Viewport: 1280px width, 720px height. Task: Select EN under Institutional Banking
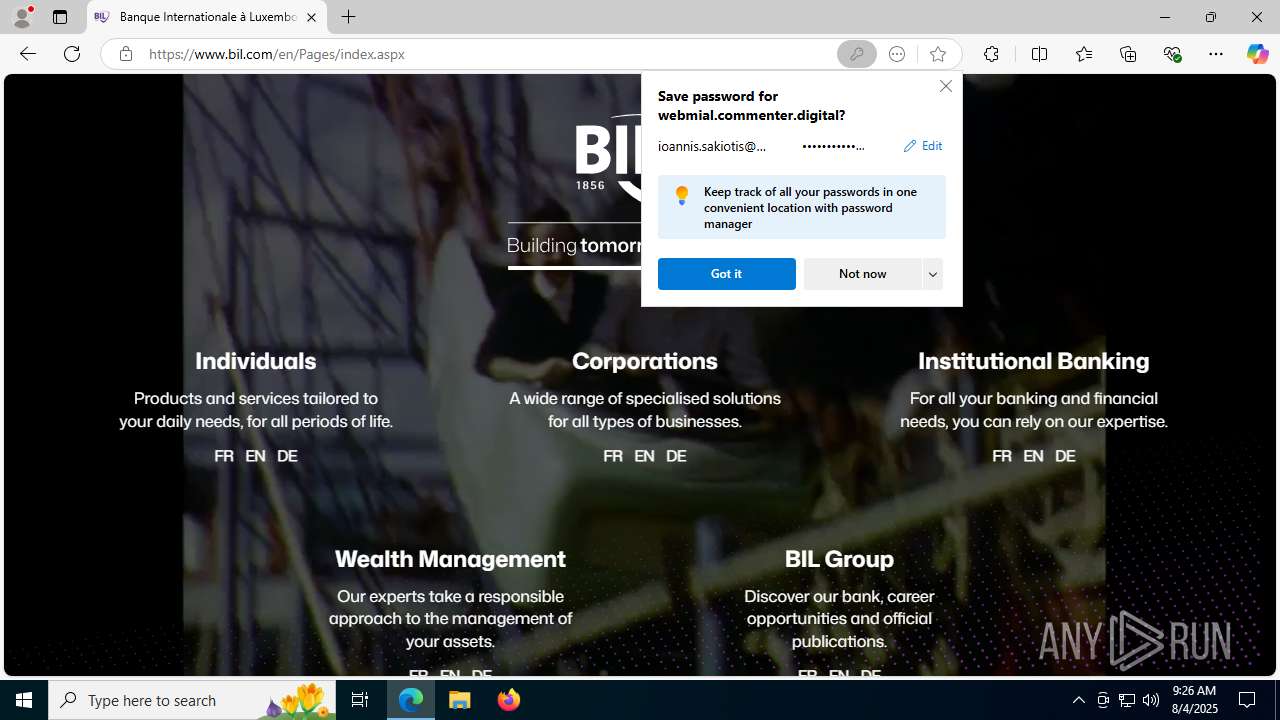pyautogui.click(x=1033, y=456)
